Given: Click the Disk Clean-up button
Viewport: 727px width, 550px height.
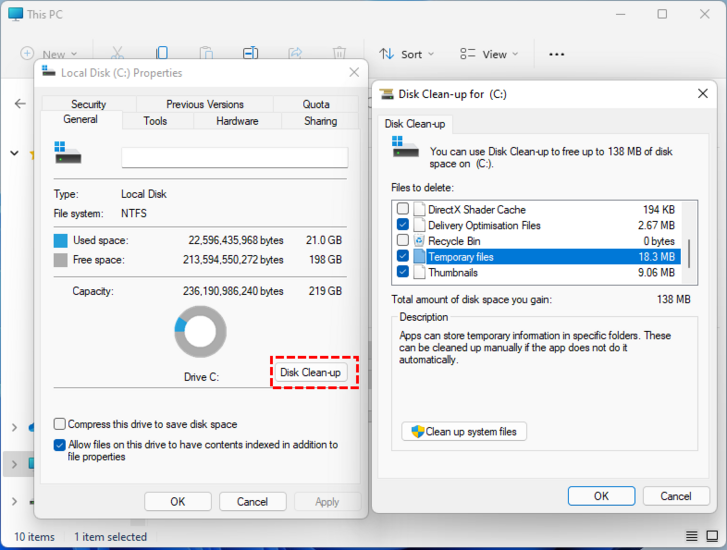Looking at the screenshot, I should pos(310,372).
